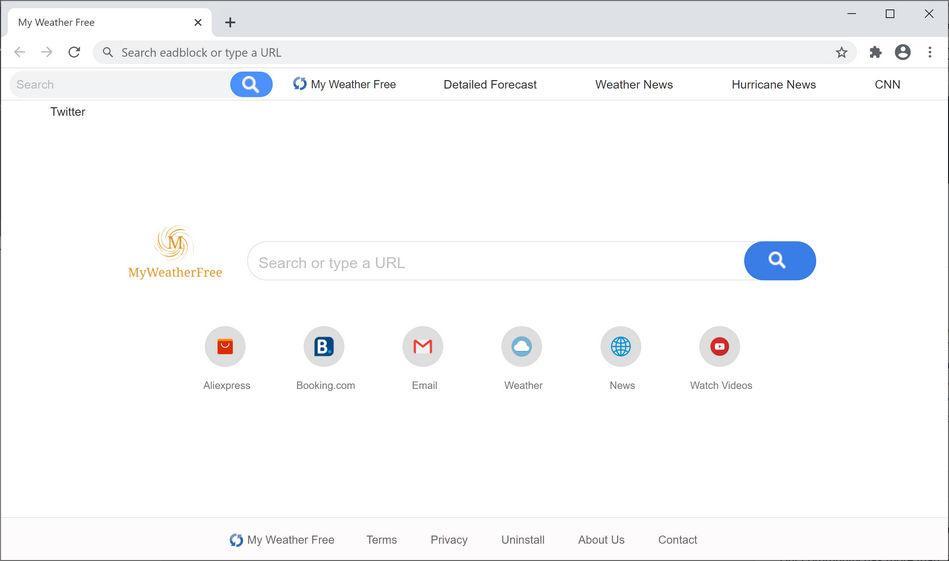
Task: Open the browser Extensions puzzle icon
Action: (x=875, y=52)
